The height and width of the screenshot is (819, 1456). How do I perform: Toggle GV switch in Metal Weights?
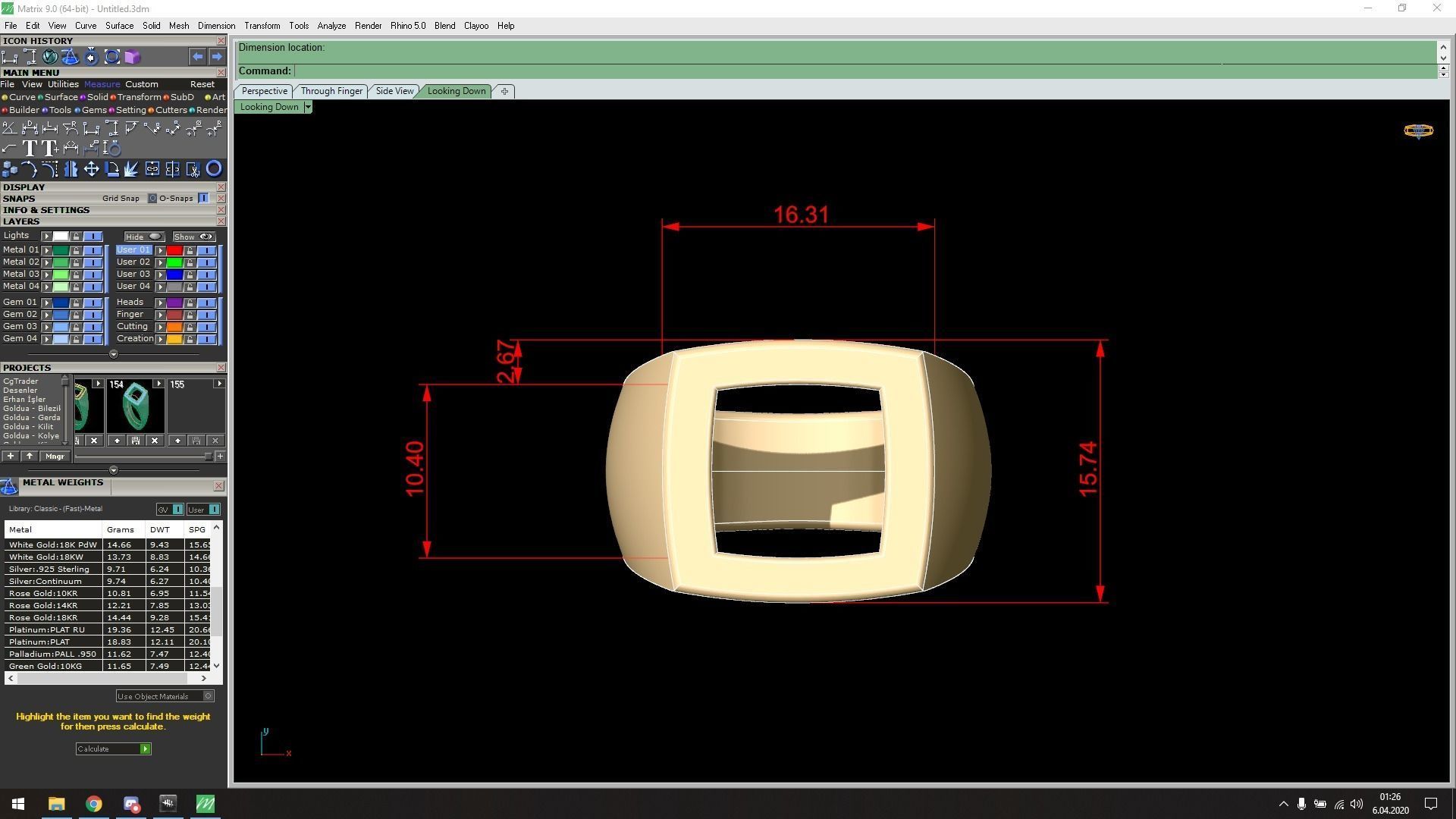177,509
